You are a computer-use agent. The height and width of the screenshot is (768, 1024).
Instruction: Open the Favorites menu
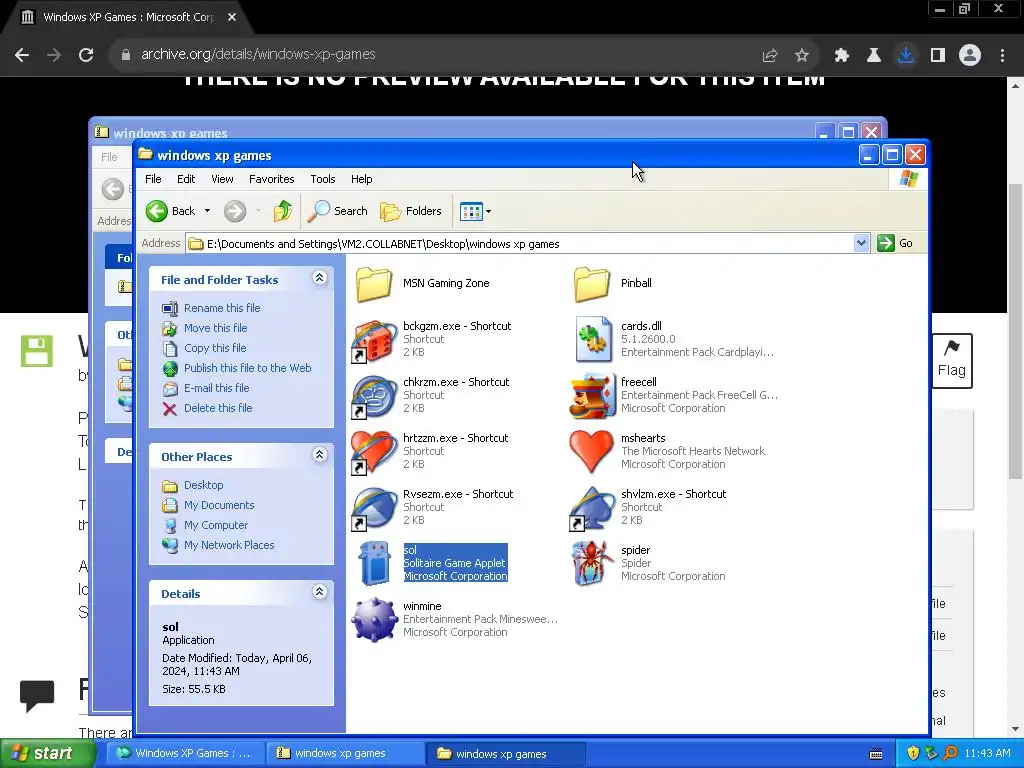pyautogui.click(x=272, y=179)
